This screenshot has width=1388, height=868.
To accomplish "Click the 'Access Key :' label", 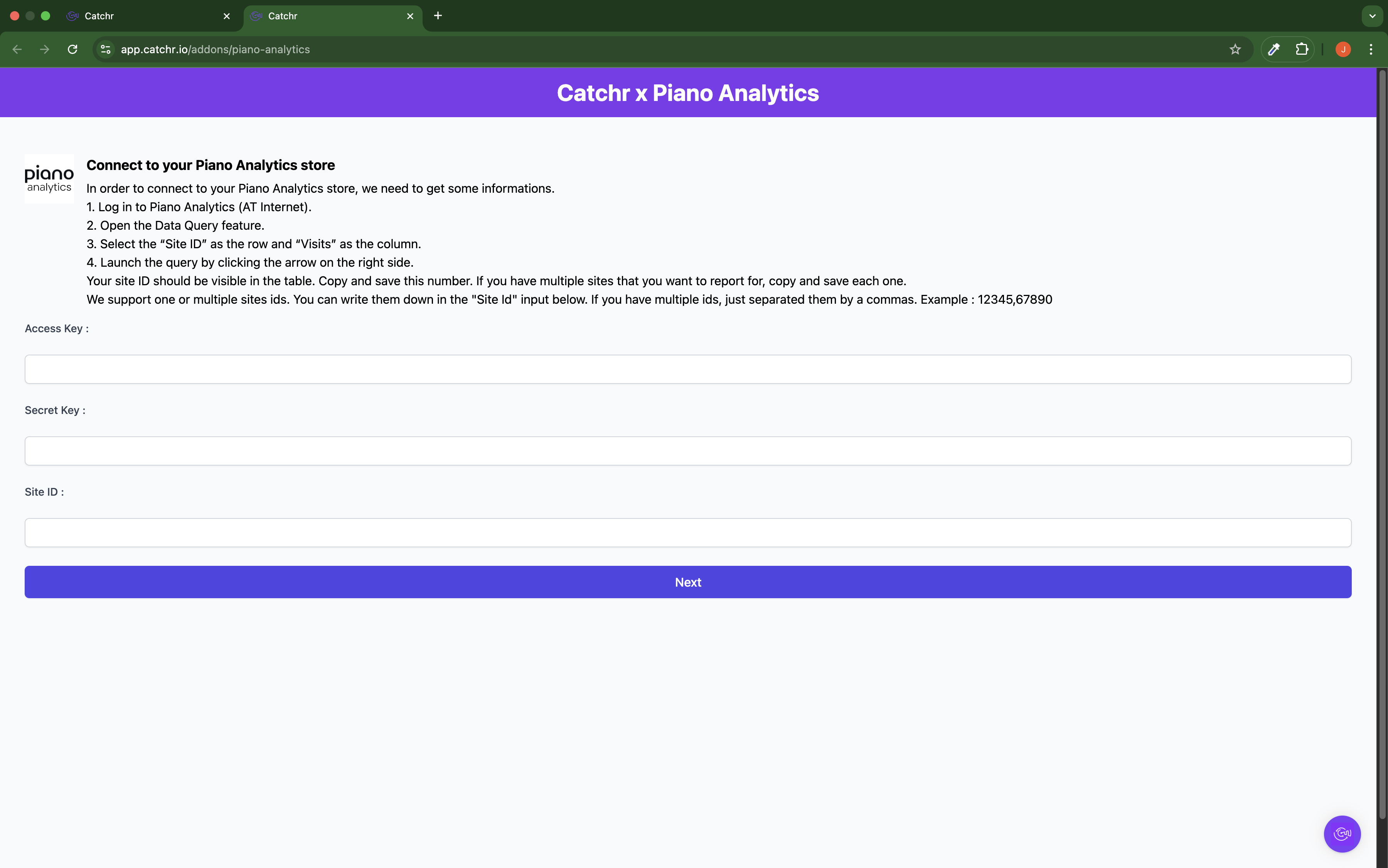I will coord(56,328).
